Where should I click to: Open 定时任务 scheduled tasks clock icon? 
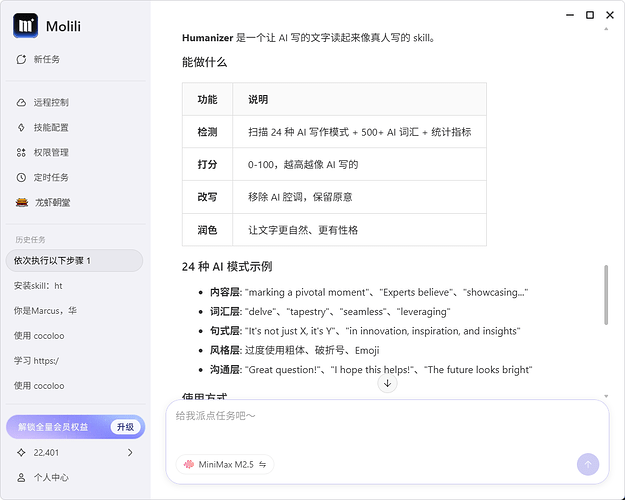21,177
